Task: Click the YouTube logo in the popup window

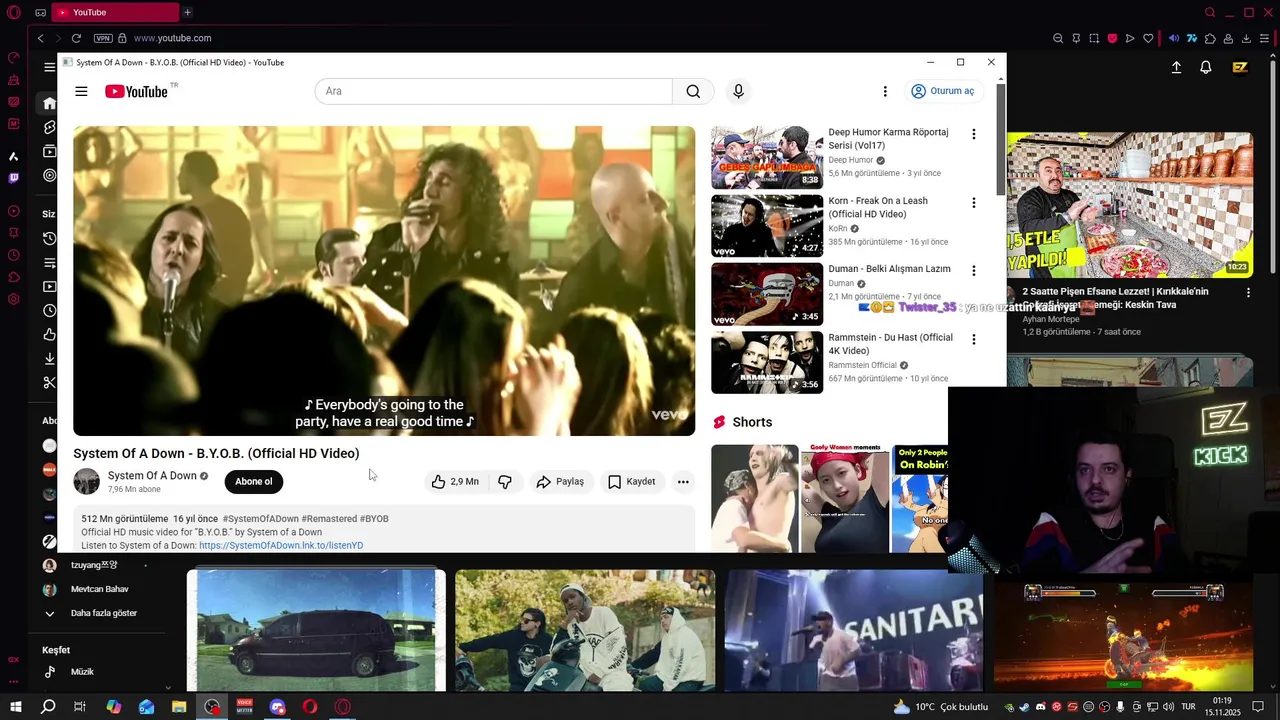Action: point(136,91)
